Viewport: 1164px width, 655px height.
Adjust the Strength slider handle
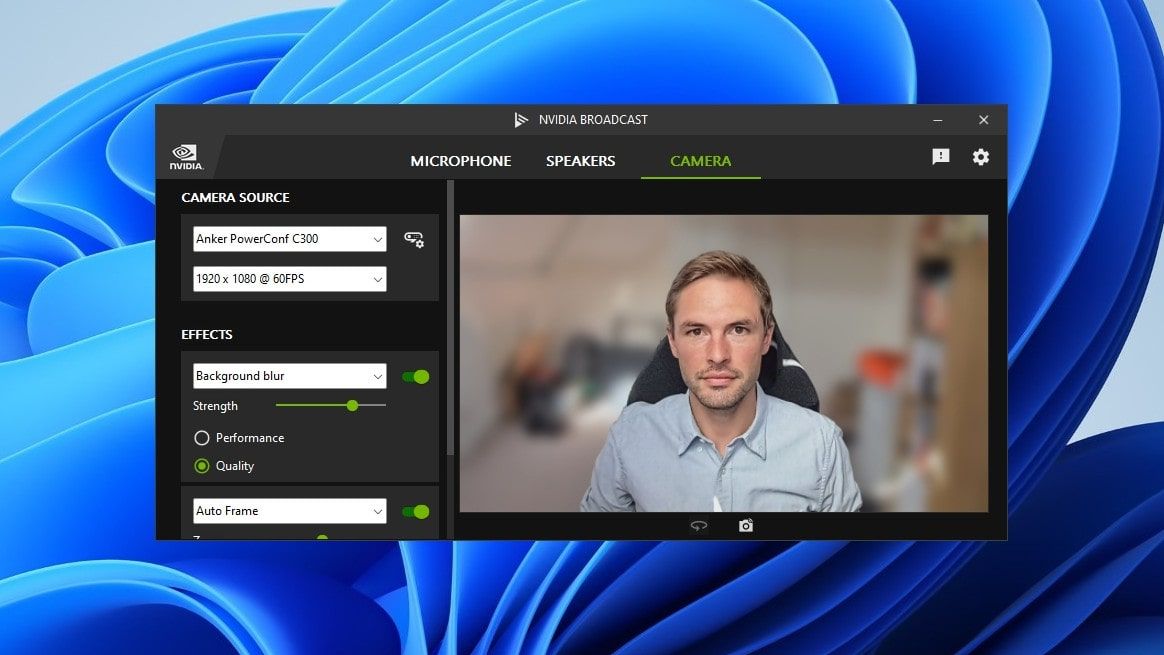(351, 406)
